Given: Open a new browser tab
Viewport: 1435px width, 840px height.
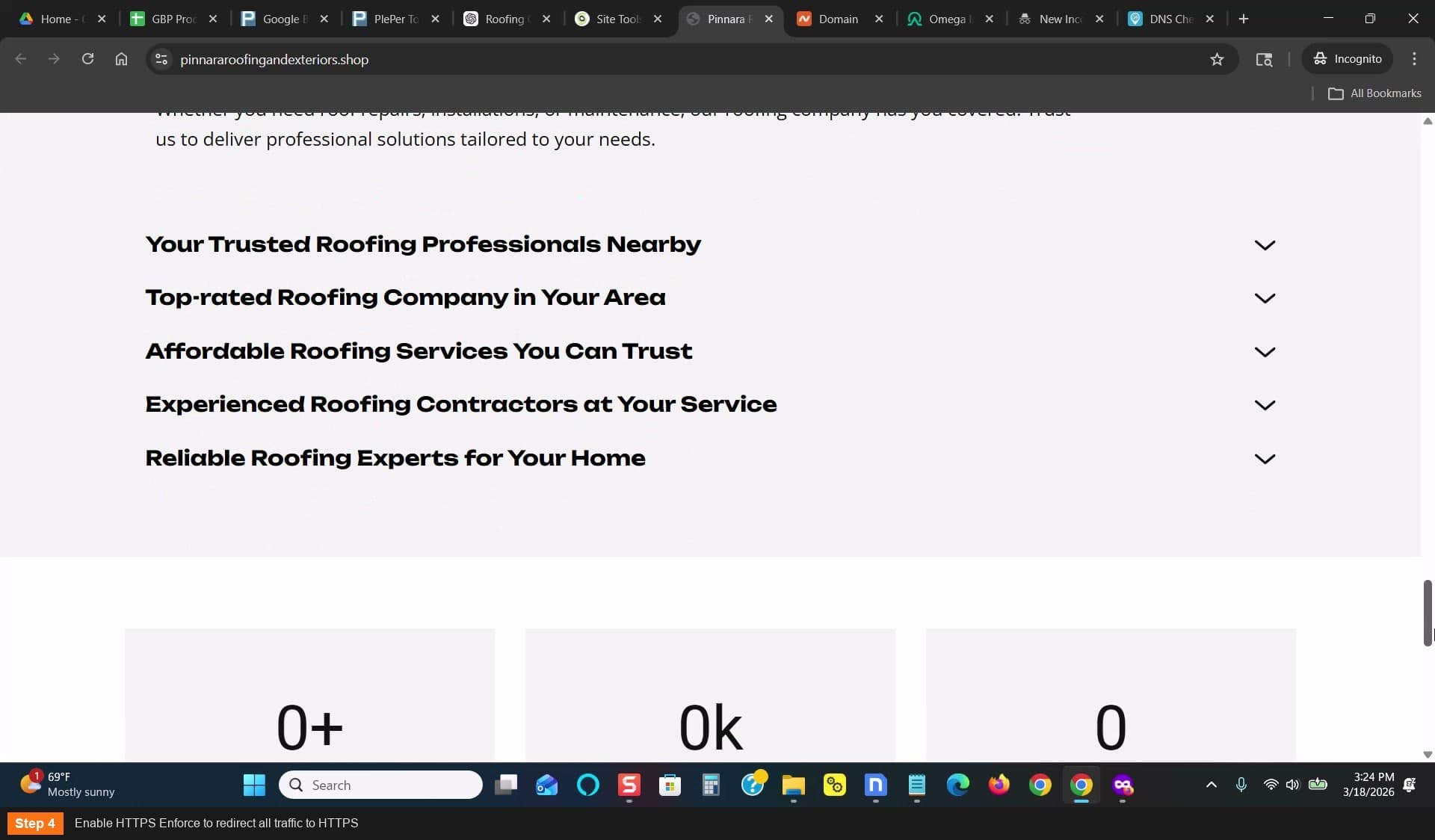Looking at the screenshot, I should tap(1244, 19).
